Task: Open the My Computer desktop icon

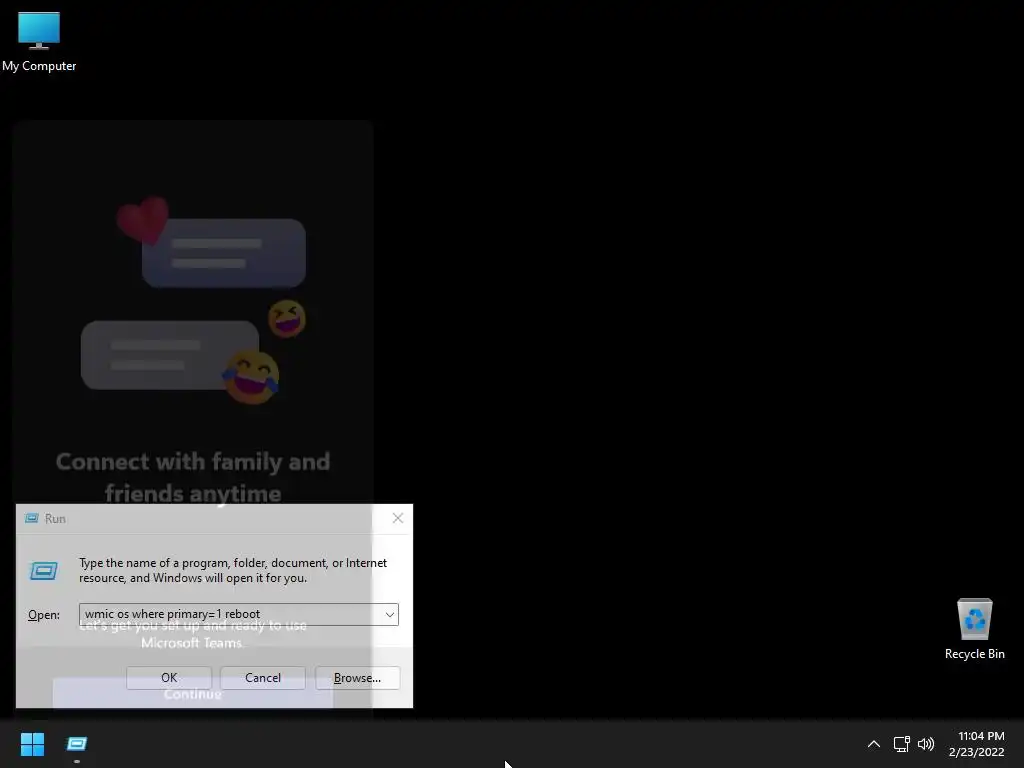Action: point(39,40)
